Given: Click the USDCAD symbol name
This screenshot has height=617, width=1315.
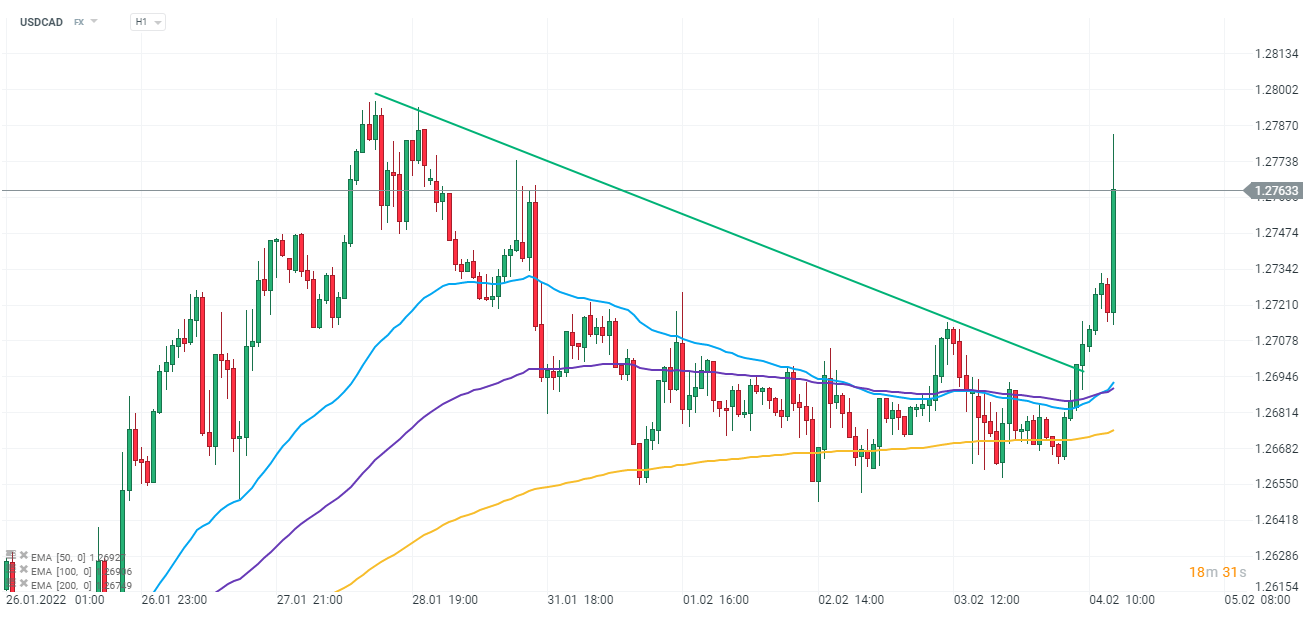Looking at the screenshot, I should [x=40, y=21].
